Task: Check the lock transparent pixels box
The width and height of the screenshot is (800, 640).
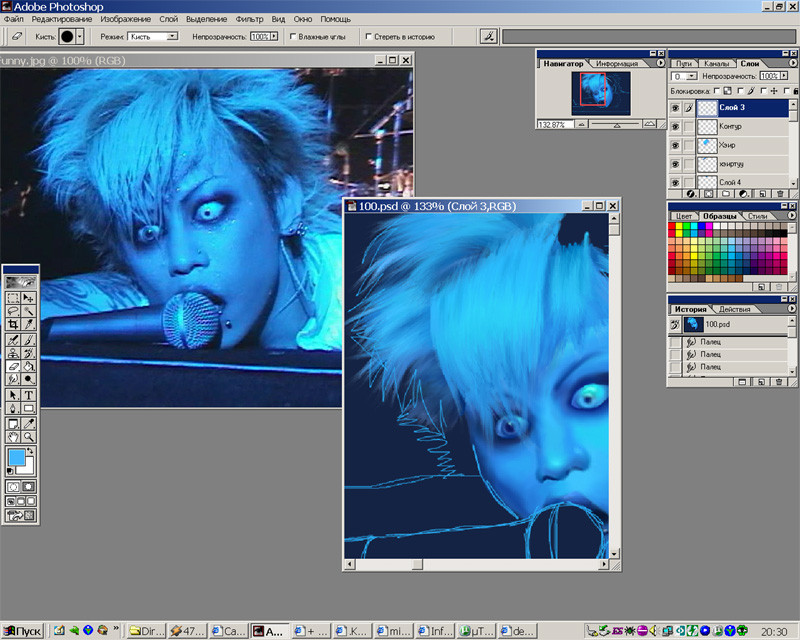Action: click(x=717, y=91)
